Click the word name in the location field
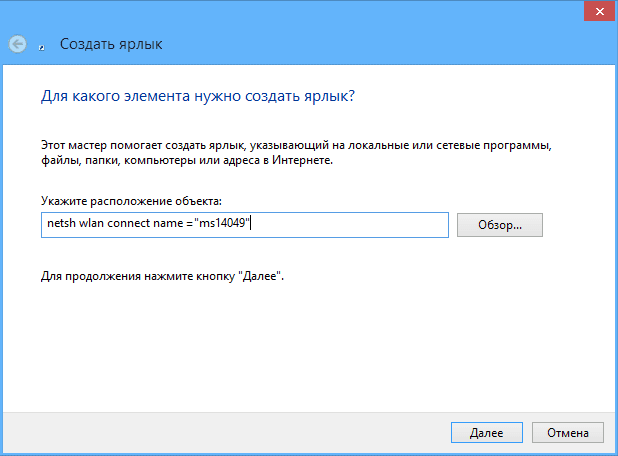This screenshot has height=456, width=618. click(x=168, y=223)
